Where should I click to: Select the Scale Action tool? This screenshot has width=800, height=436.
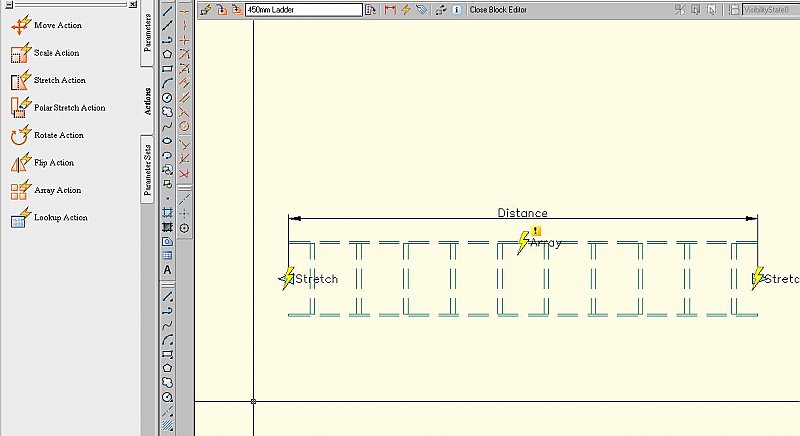45,53
